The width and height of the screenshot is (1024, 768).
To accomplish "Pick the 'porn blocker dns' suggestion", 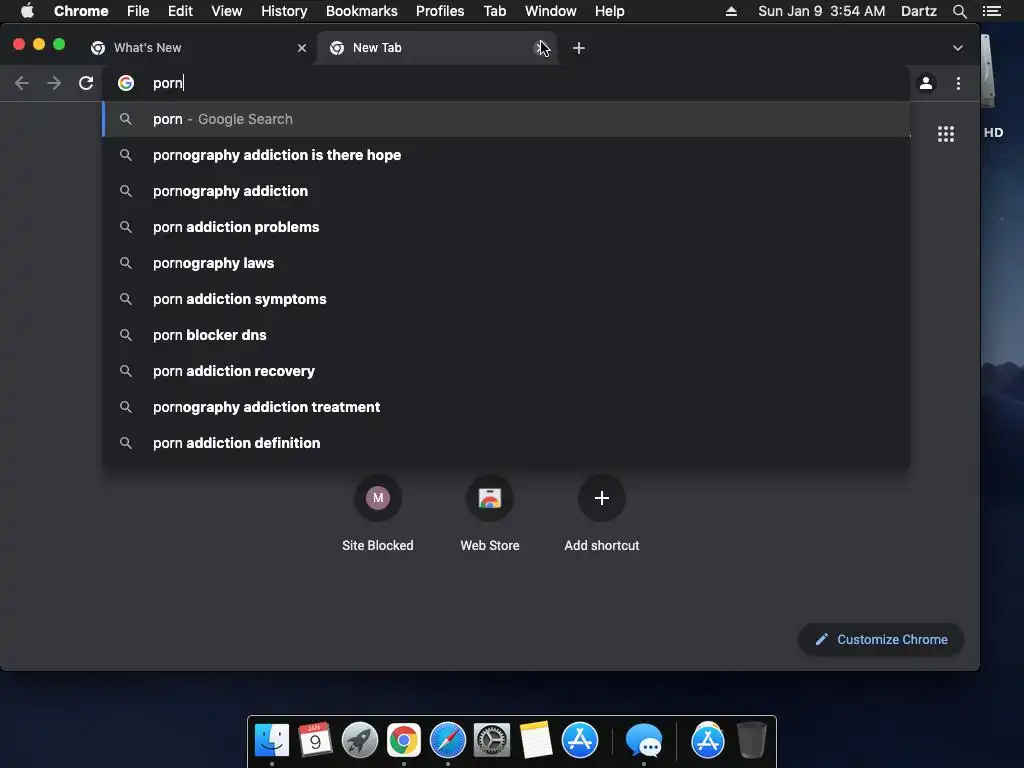I will point(506,334).
